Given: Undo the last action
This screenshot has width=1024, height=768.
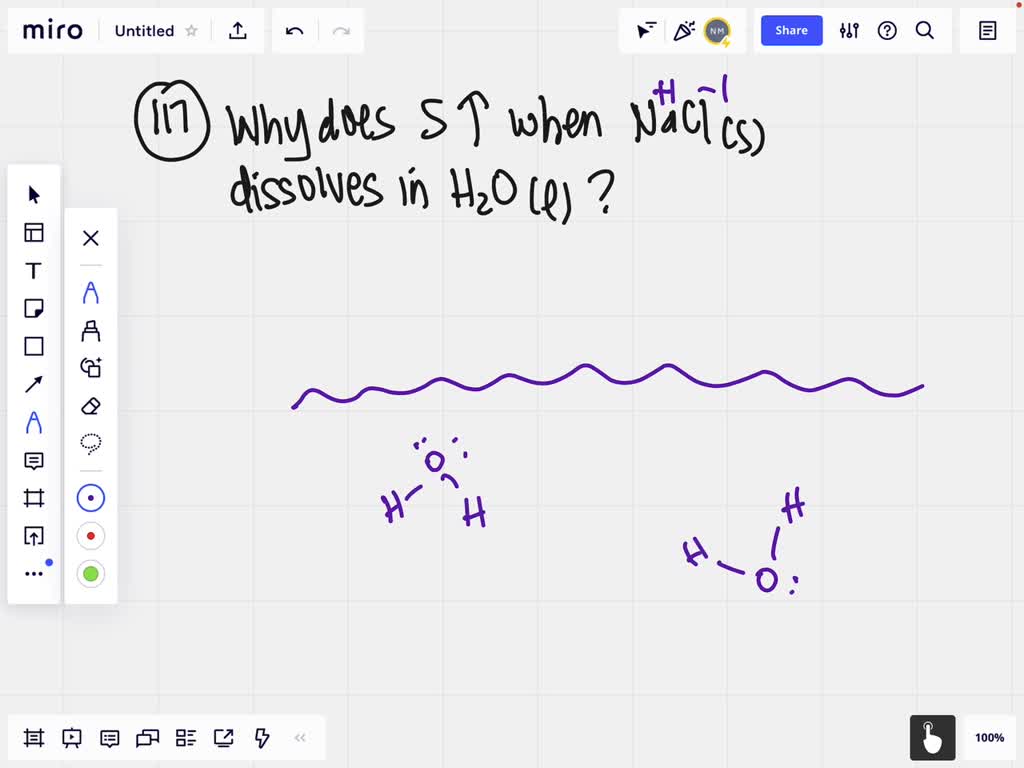Looking at the screenshot, I should 294,31.
